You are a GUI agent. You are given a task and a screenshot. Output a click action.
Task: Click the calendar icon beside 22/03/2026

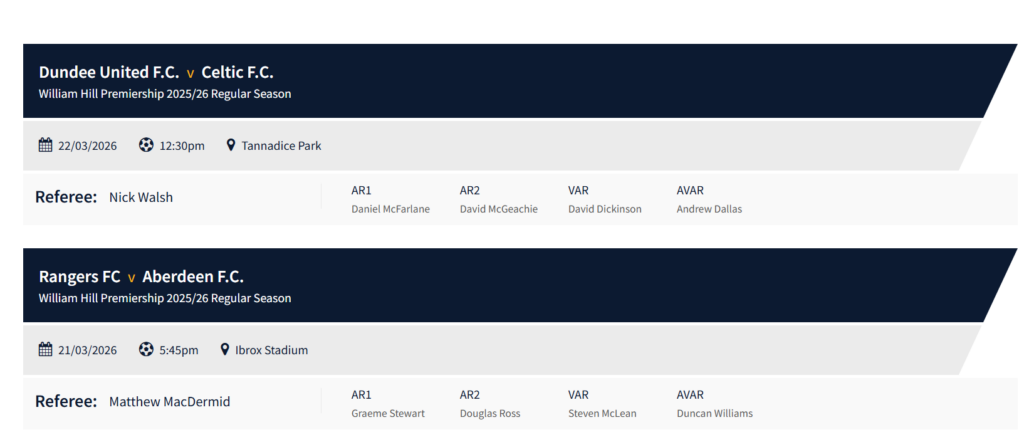[x=45, y=145]
